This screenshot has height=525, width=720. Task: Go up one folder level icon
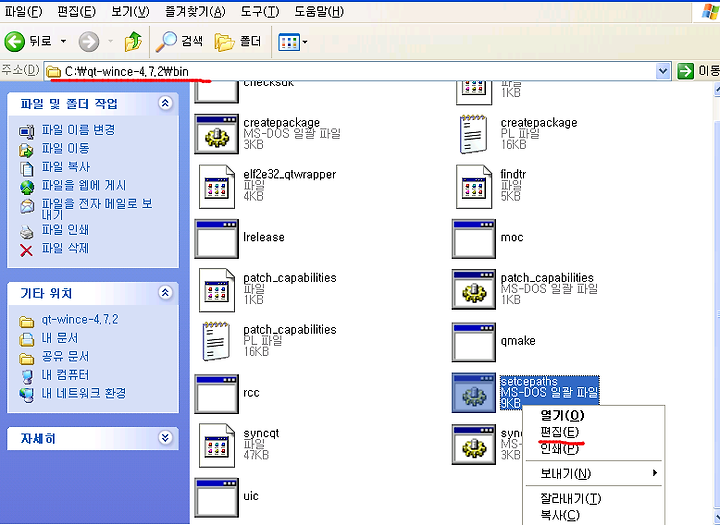pos(133,41)
